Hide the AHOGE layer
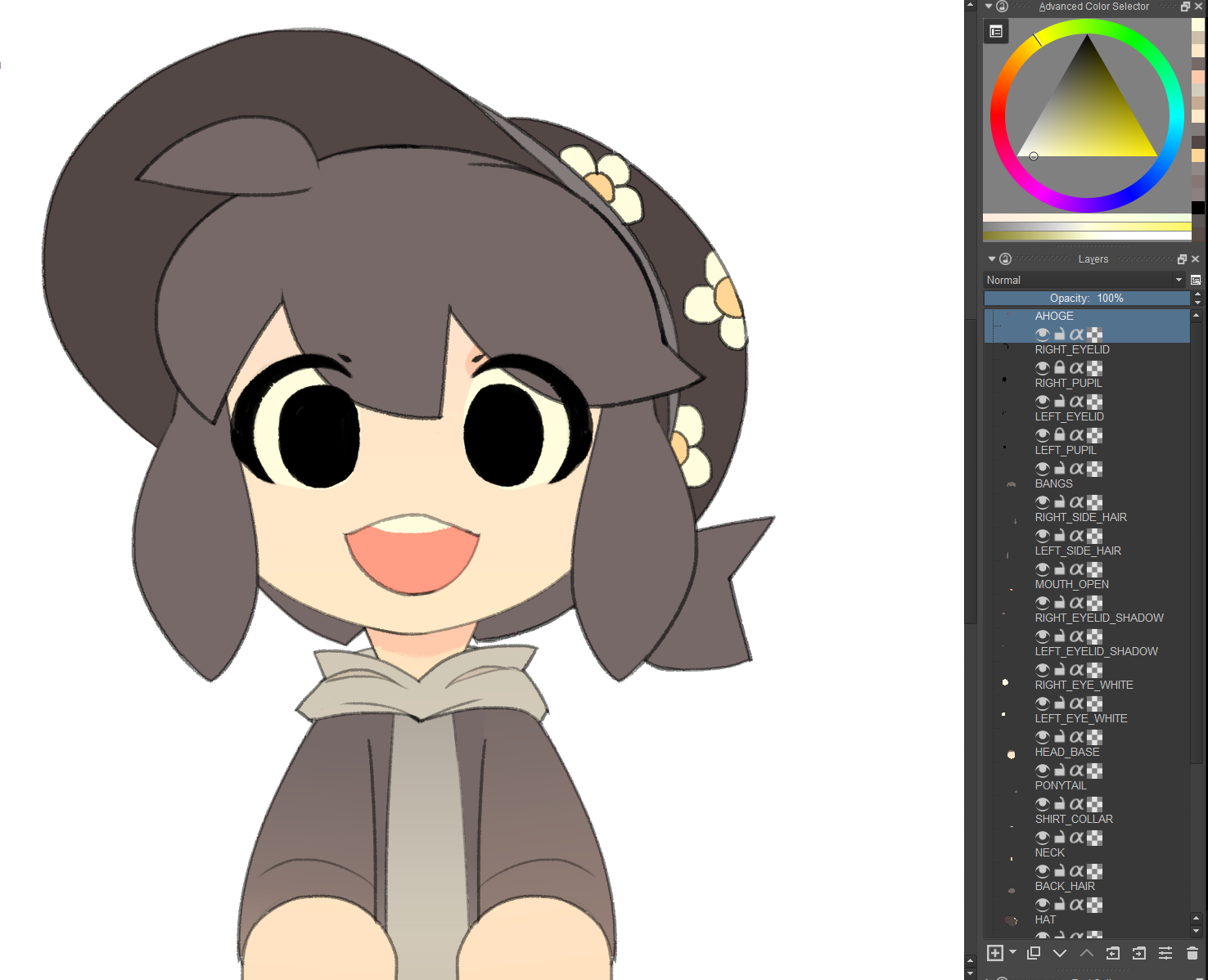Image resolution: width=1208 pixels, height=980 pixels. point(1043,335)
